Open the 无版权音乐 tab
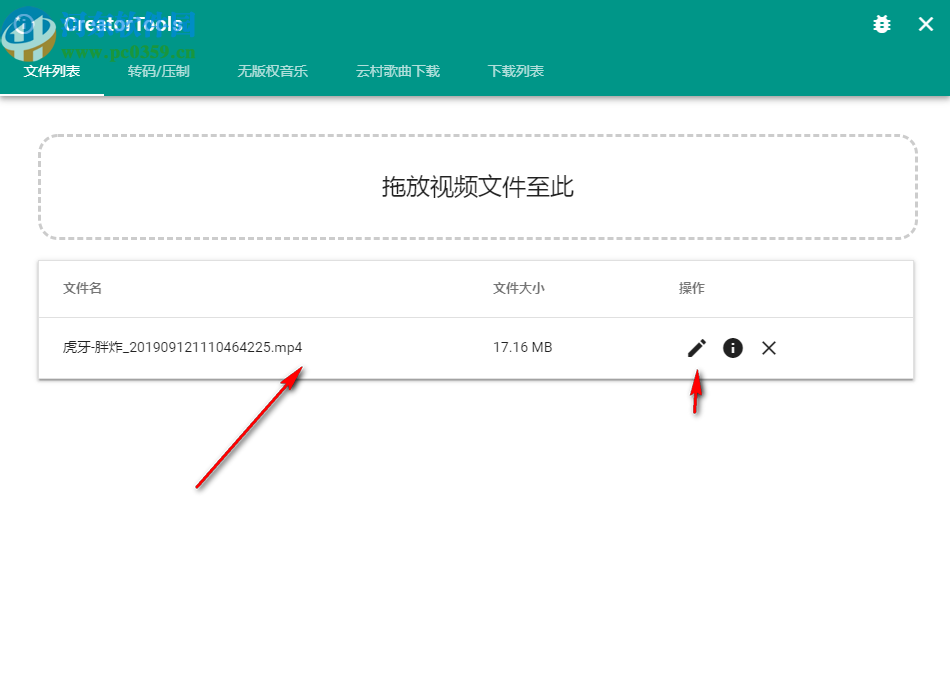The height and width of the screenshot is (700, 950). click(272, 71)
